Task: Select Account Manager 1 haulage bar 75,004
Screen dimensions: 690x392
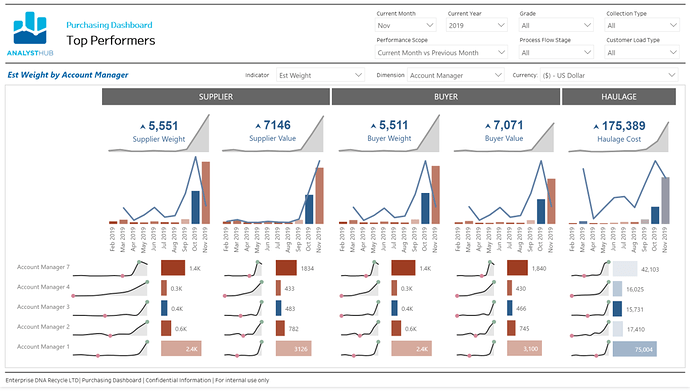Action: point(635,349)
